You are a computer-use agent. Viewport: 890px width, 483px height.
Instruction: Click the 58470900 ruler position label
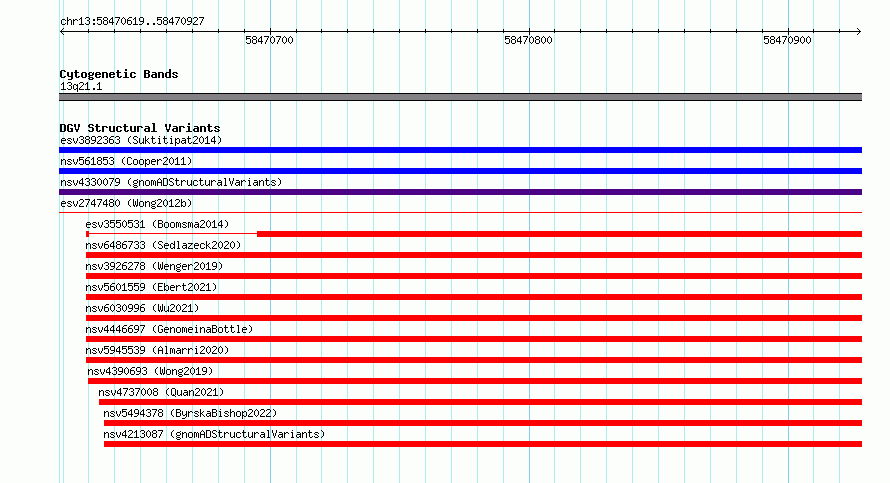point(787,40)
